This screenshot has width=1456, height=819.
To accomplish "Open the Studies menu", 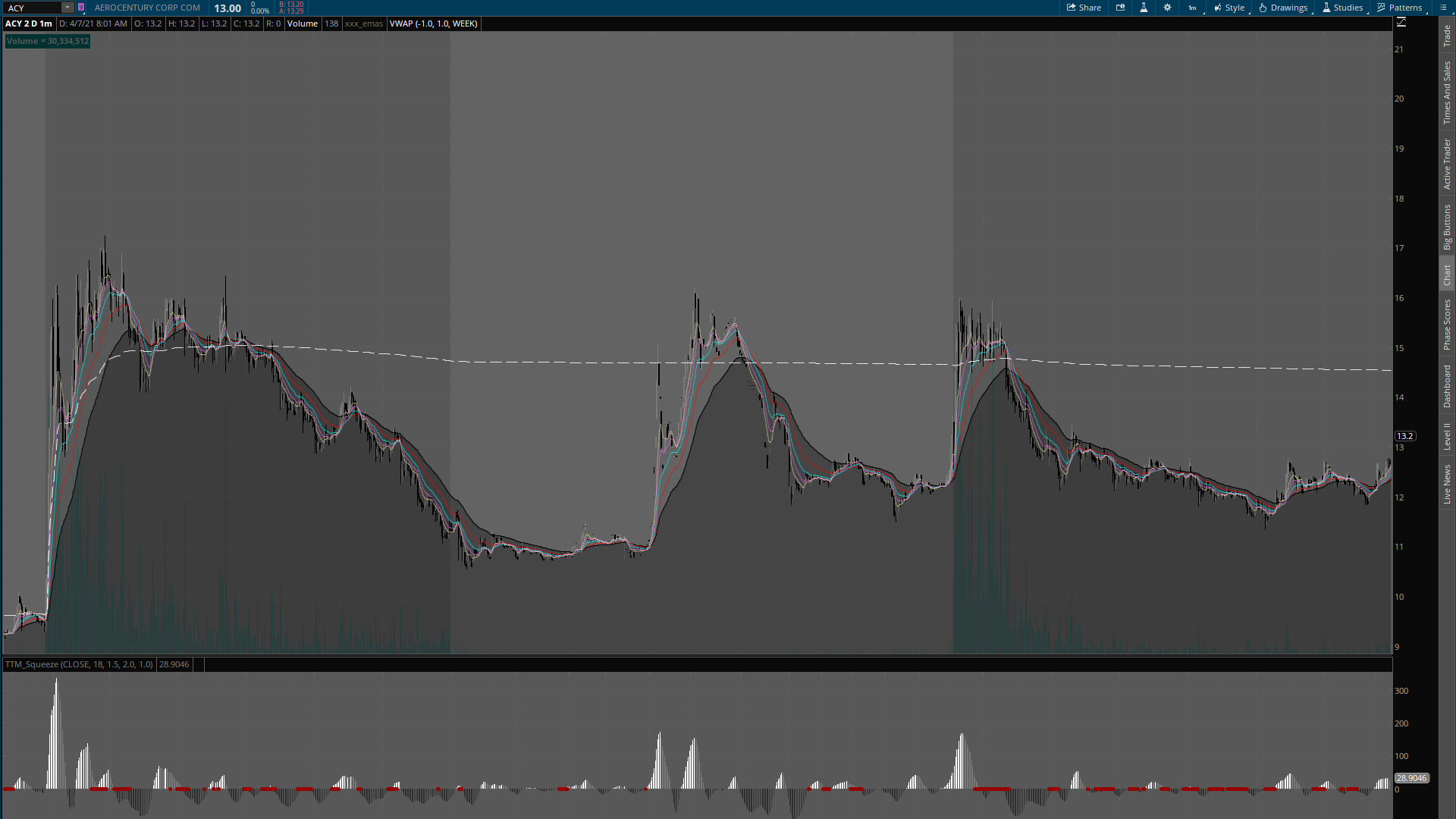I will 1342,8.
